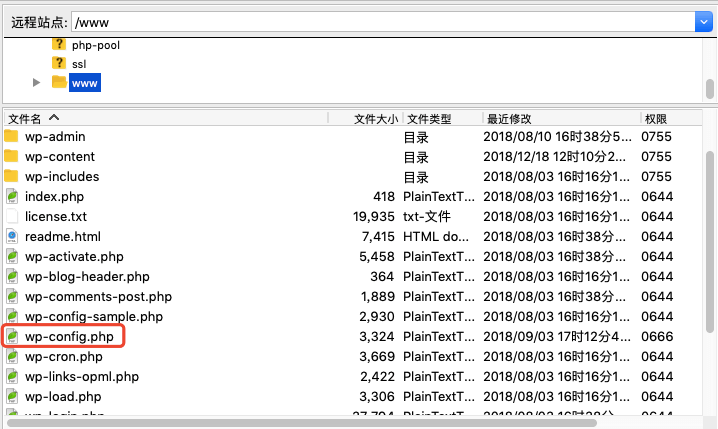The height and width of the screenshot is (429, 718).
Task: Select the index.php file name
Action: pyautogui.click(x=54, y=197)
